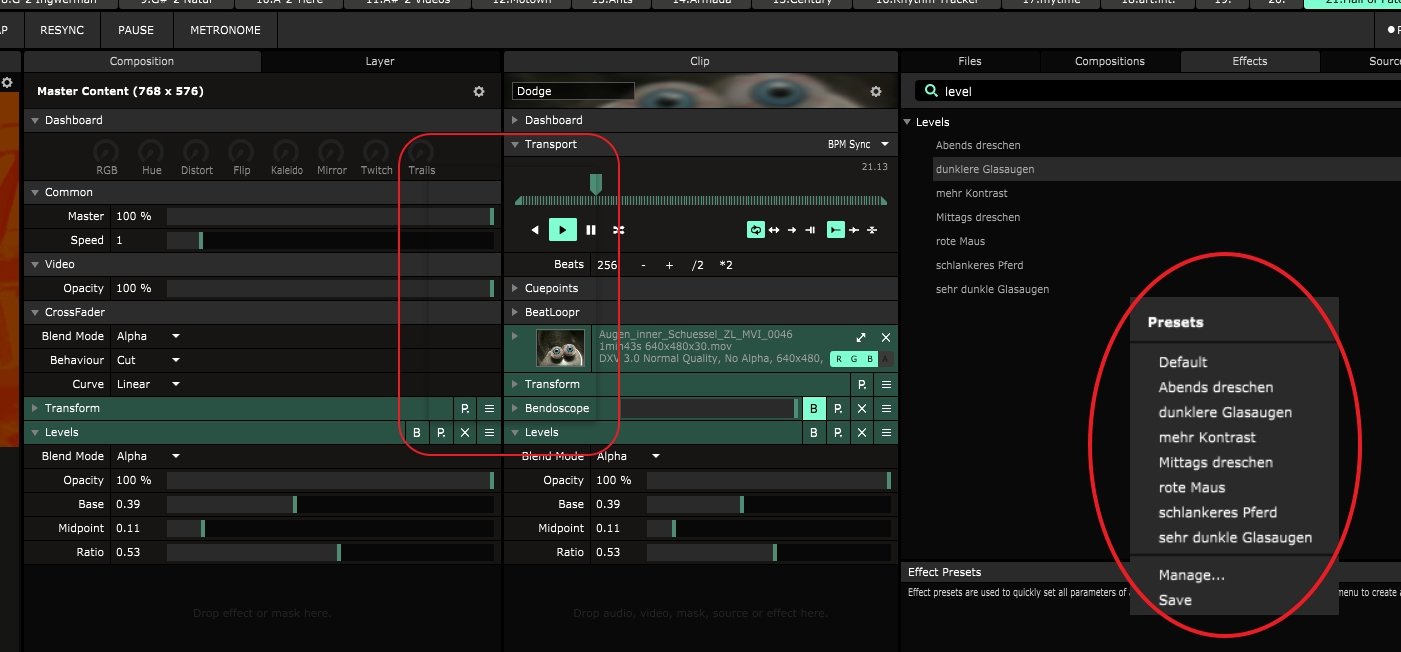Open Master Content composition settings gear
Viewport: 1401px width, 652px height.
click(479, 91)
